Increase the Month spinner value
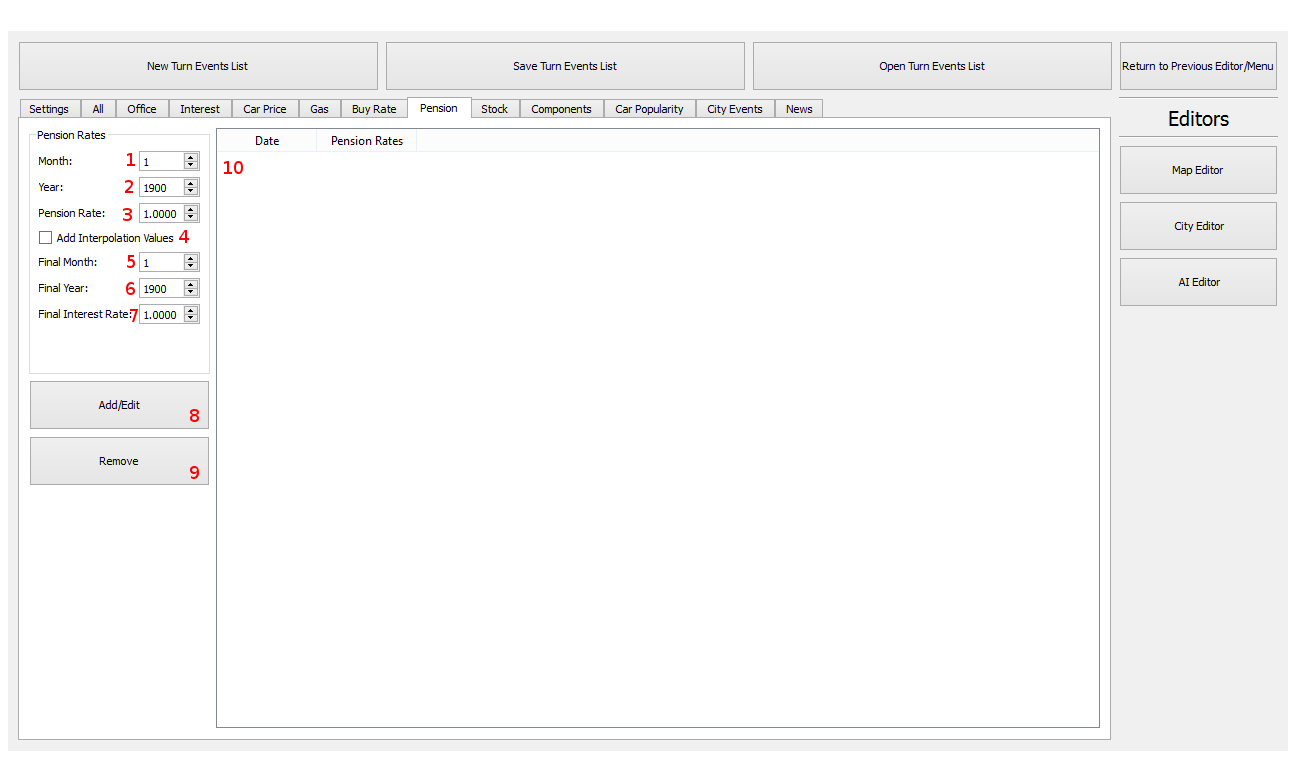Viewport: 1296px width, 759px height. coord(190,157)
